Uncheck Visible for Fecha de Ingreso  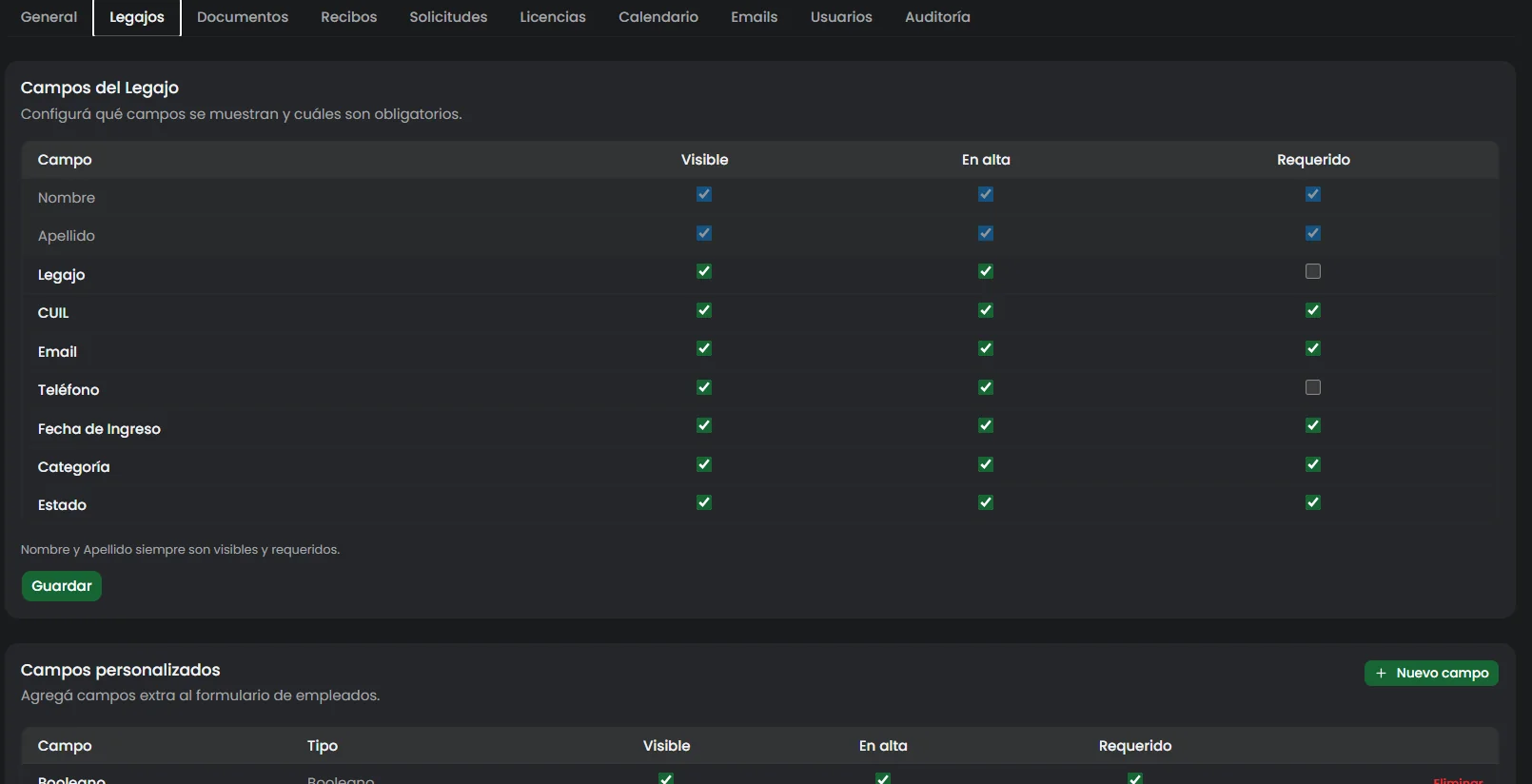704,425
